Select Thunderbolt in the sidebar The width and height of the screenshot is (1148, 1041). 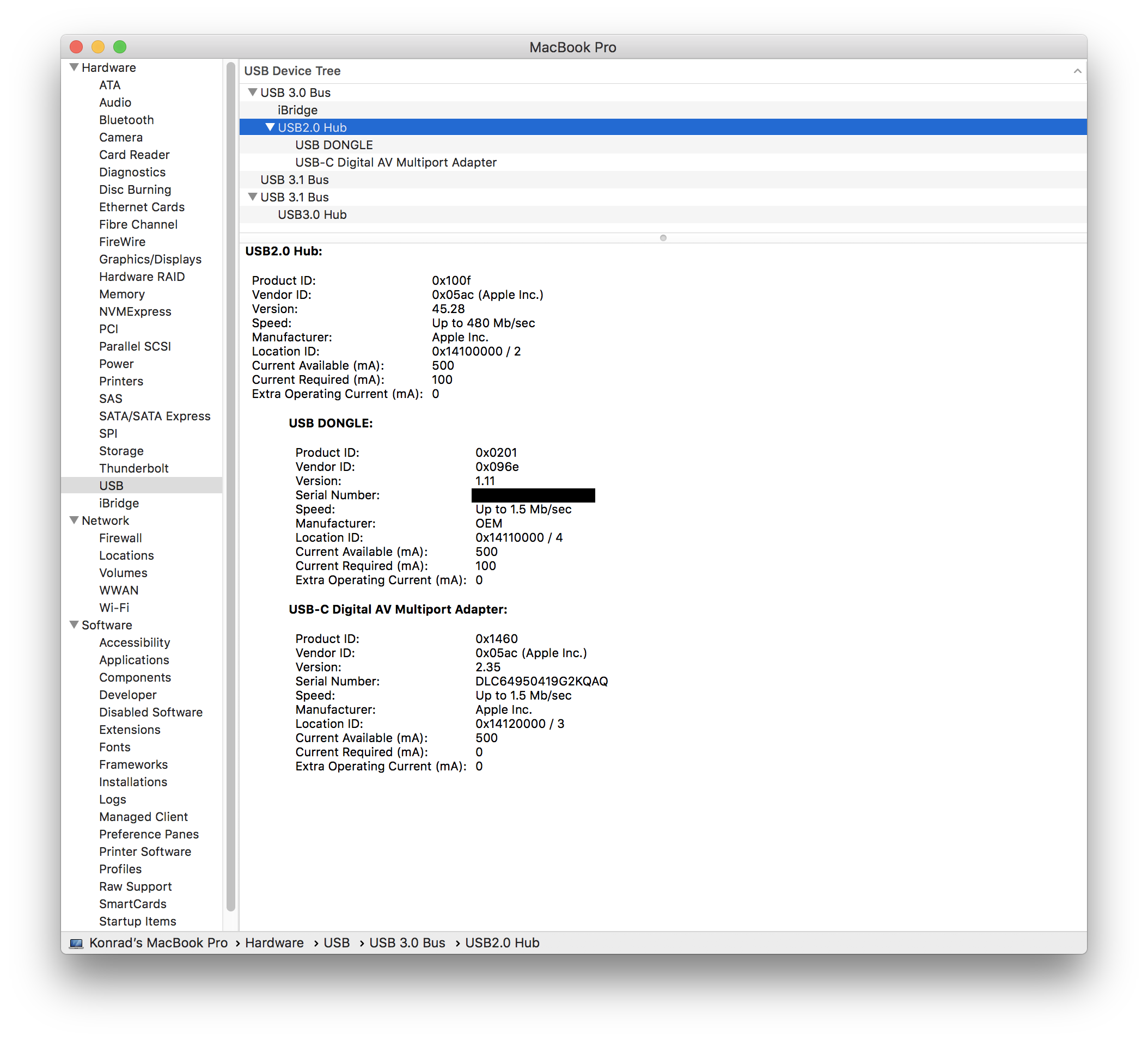pyautogui.click(x=134, y=468)
